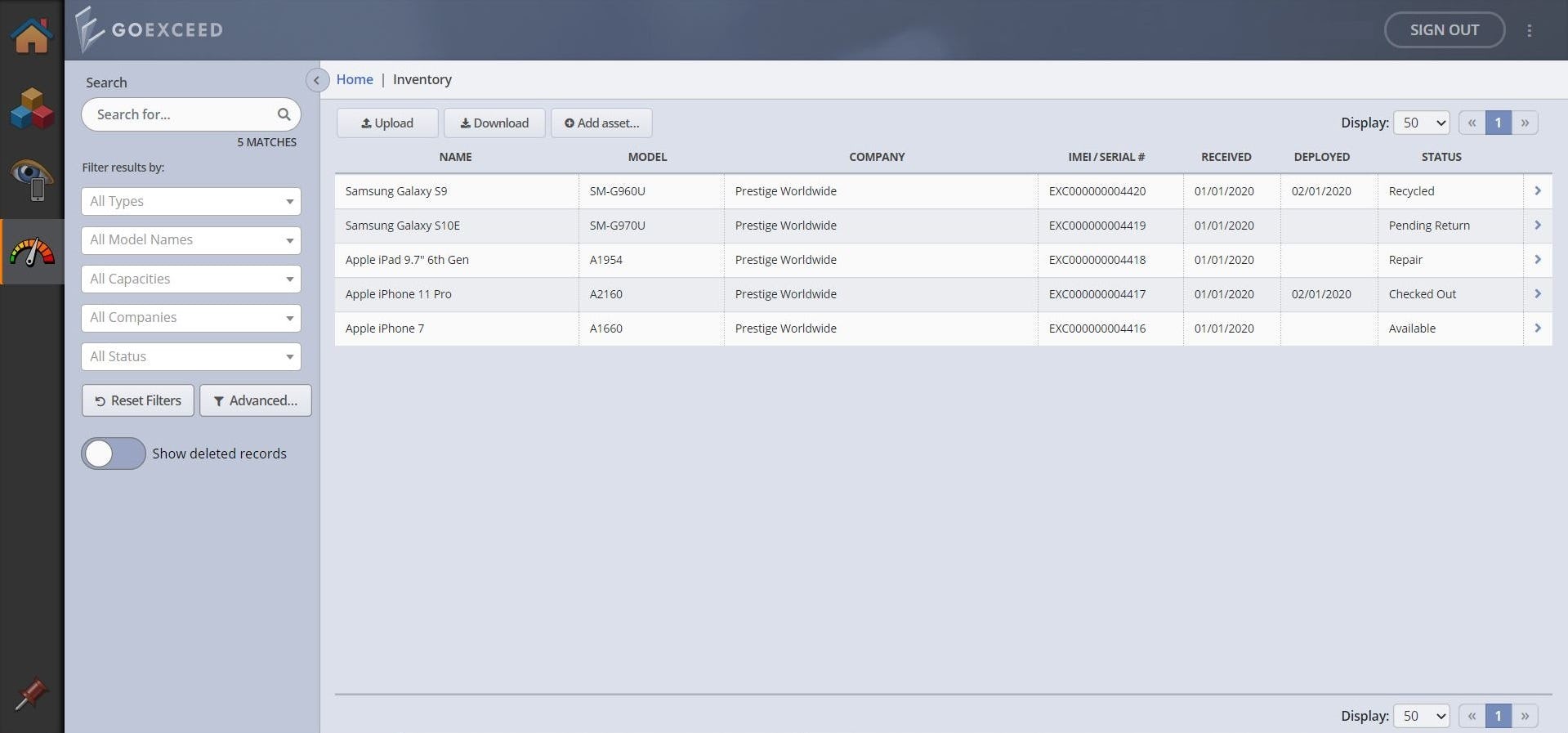The image size is (1568, 733).
Task: Open details arrow for Samsung Galaxy S10E
Action: click(1537, 225)
